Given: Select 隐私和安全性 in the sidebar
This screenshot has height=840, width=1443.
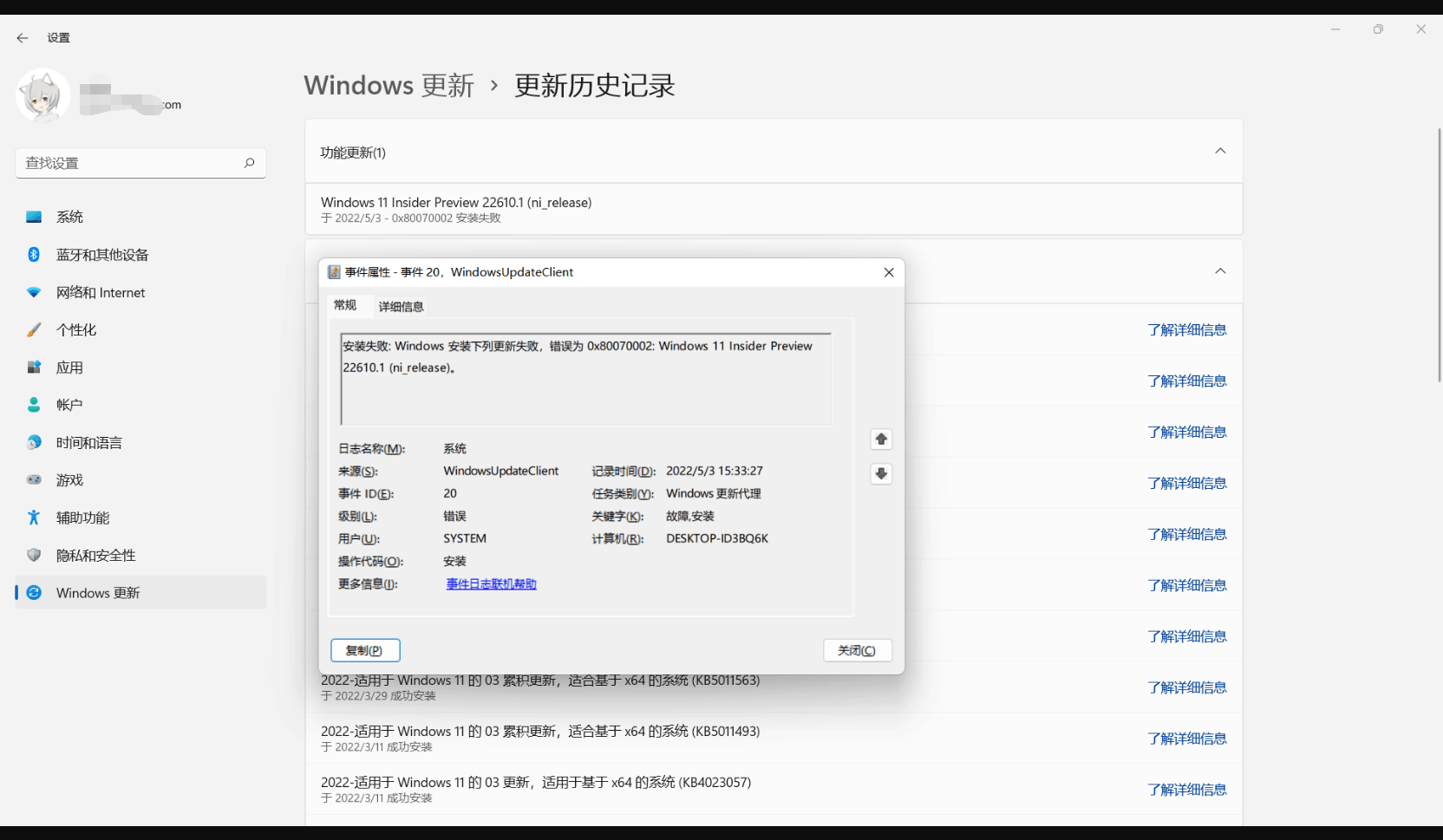Looking at the screenshot, I should click(95, 555).
